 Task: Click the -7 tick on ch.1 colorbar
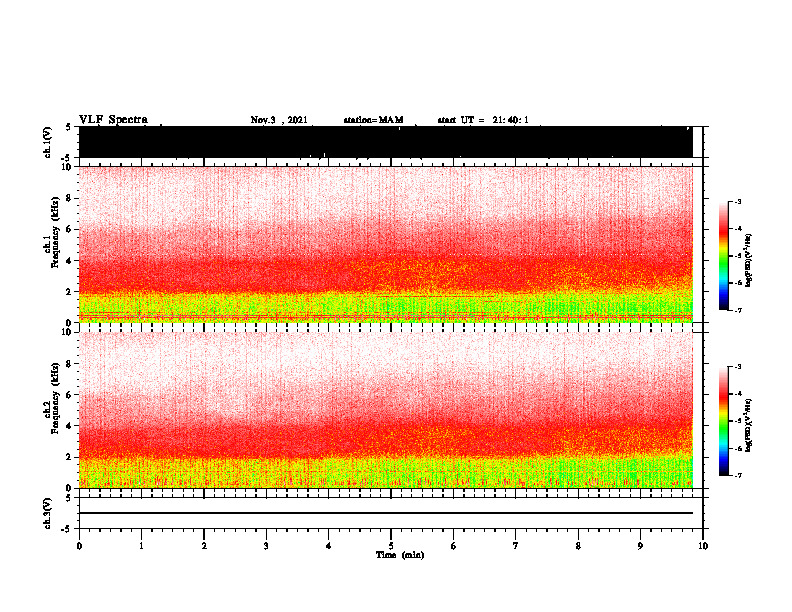[738, 310]
